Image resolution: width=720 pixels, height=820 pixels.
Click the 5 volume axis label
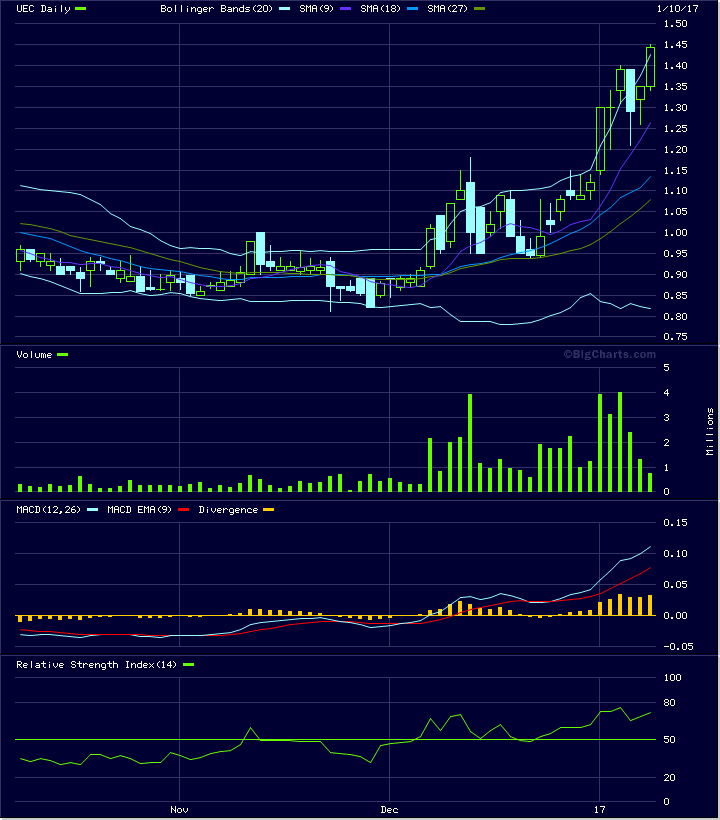(x=667, y=368)
